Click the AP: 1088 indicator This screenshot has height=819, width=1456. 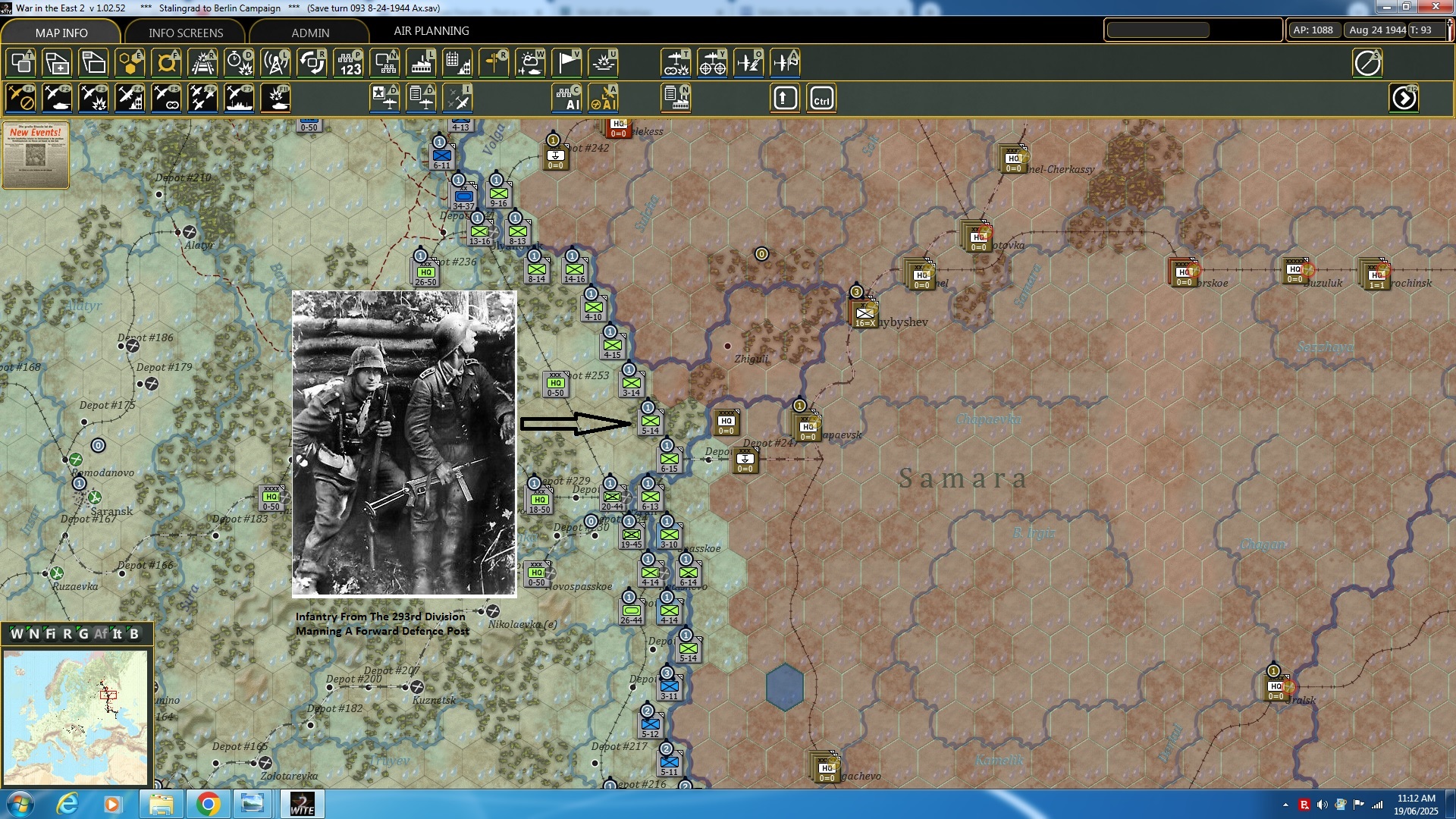pyautogui.click(x=1313, y=30)
